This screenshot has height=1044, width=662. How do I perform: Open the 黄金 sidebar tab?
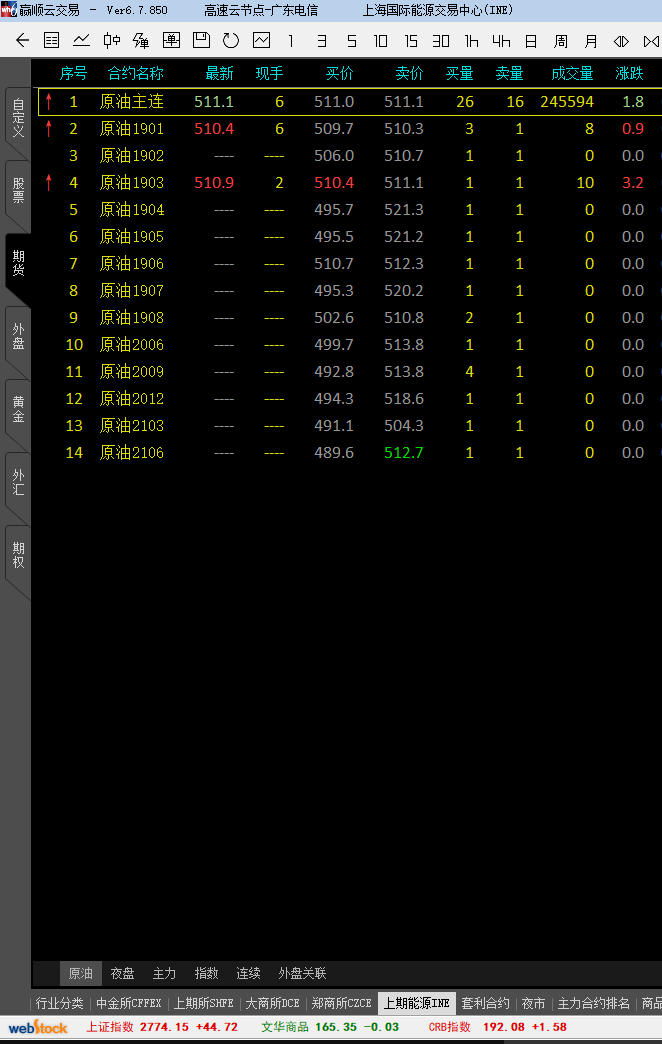click(18, 409)
